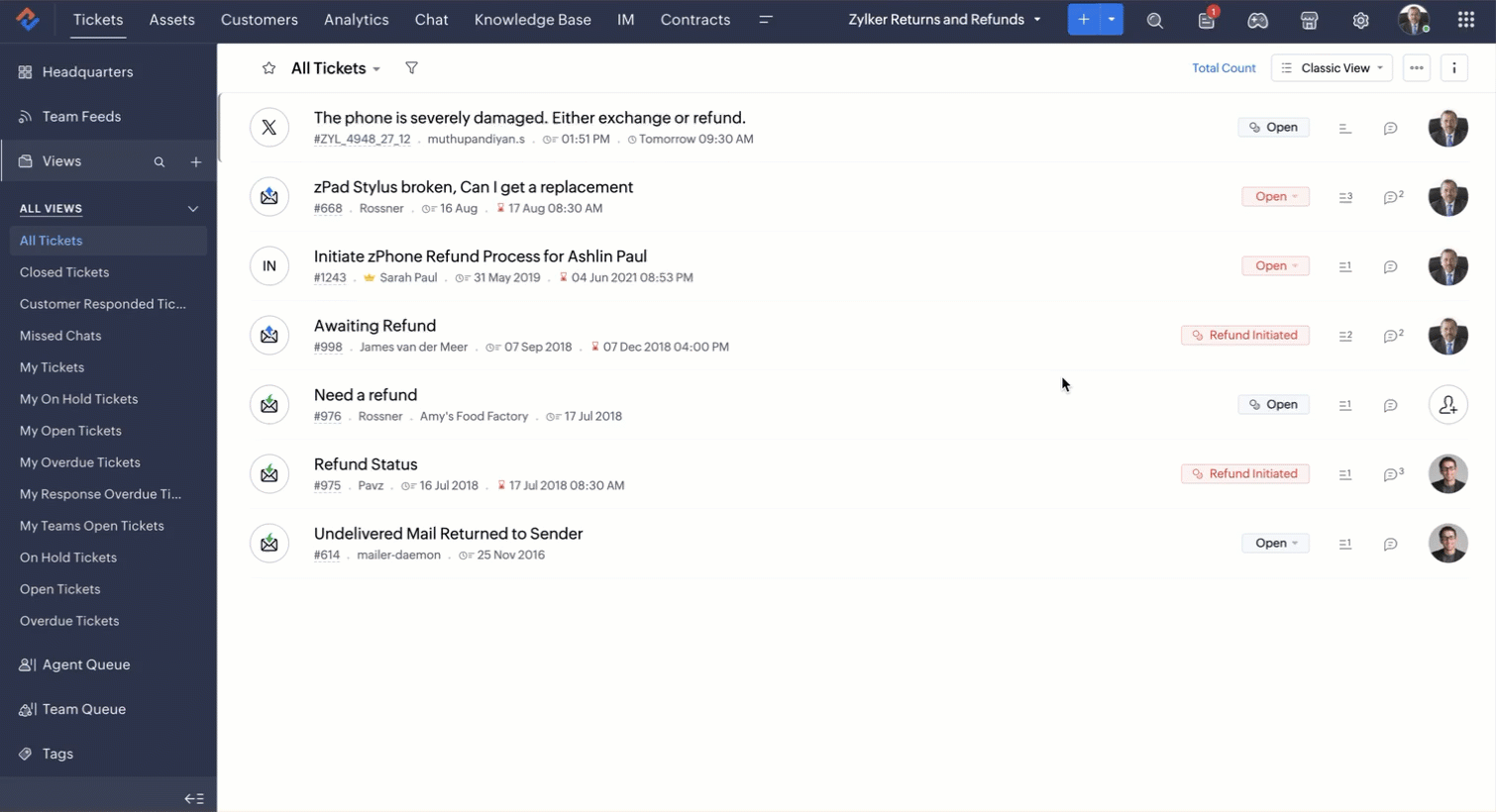Open the IM tab

point(625,20)
